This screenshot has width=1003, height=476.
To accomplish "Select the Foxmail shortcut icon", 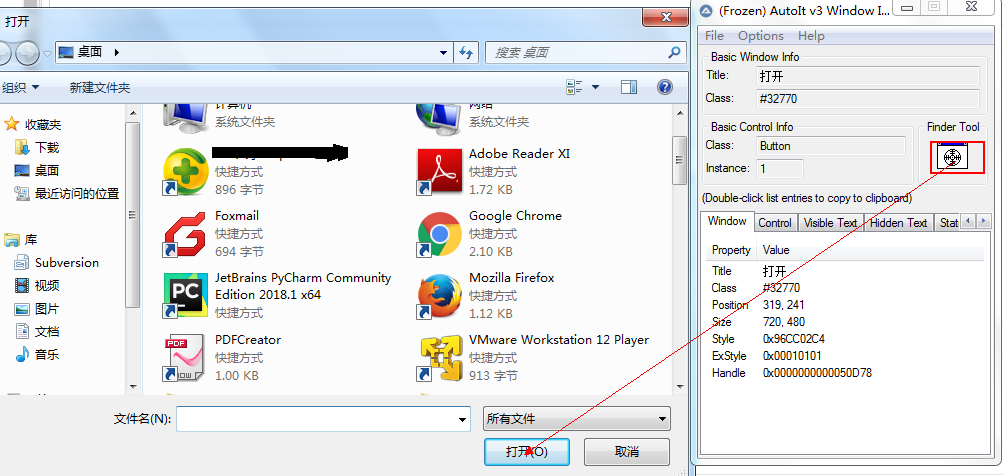I will click(185, 234).
